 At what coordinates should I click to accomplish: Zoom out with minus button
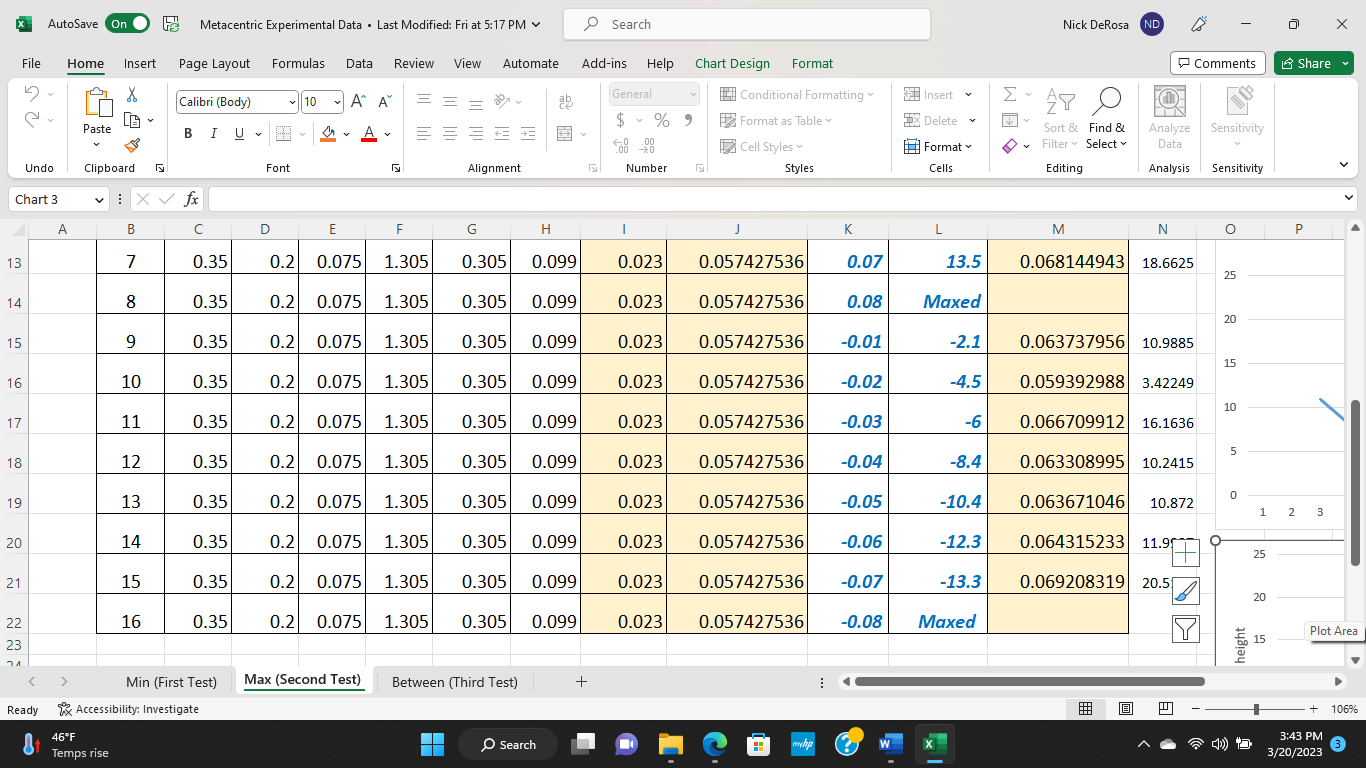point(1197,709)
